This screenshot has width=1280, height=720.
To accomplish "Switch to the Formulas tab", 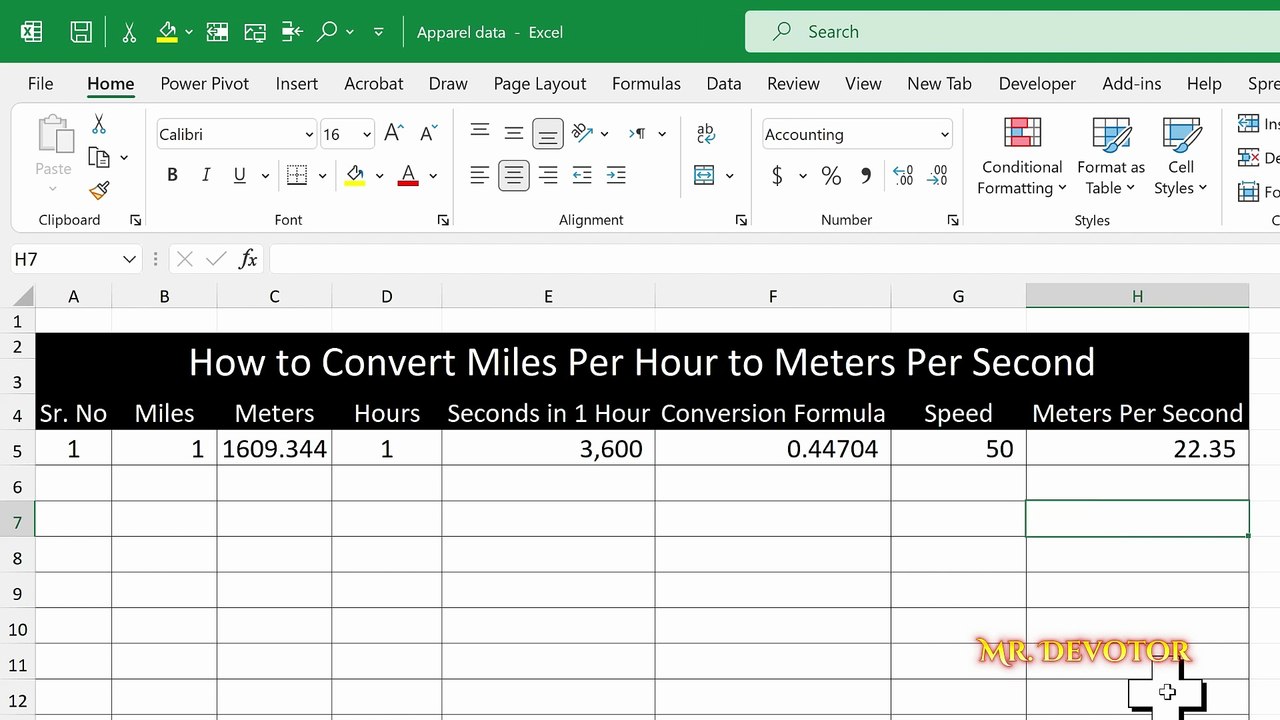I will [646, 84].
